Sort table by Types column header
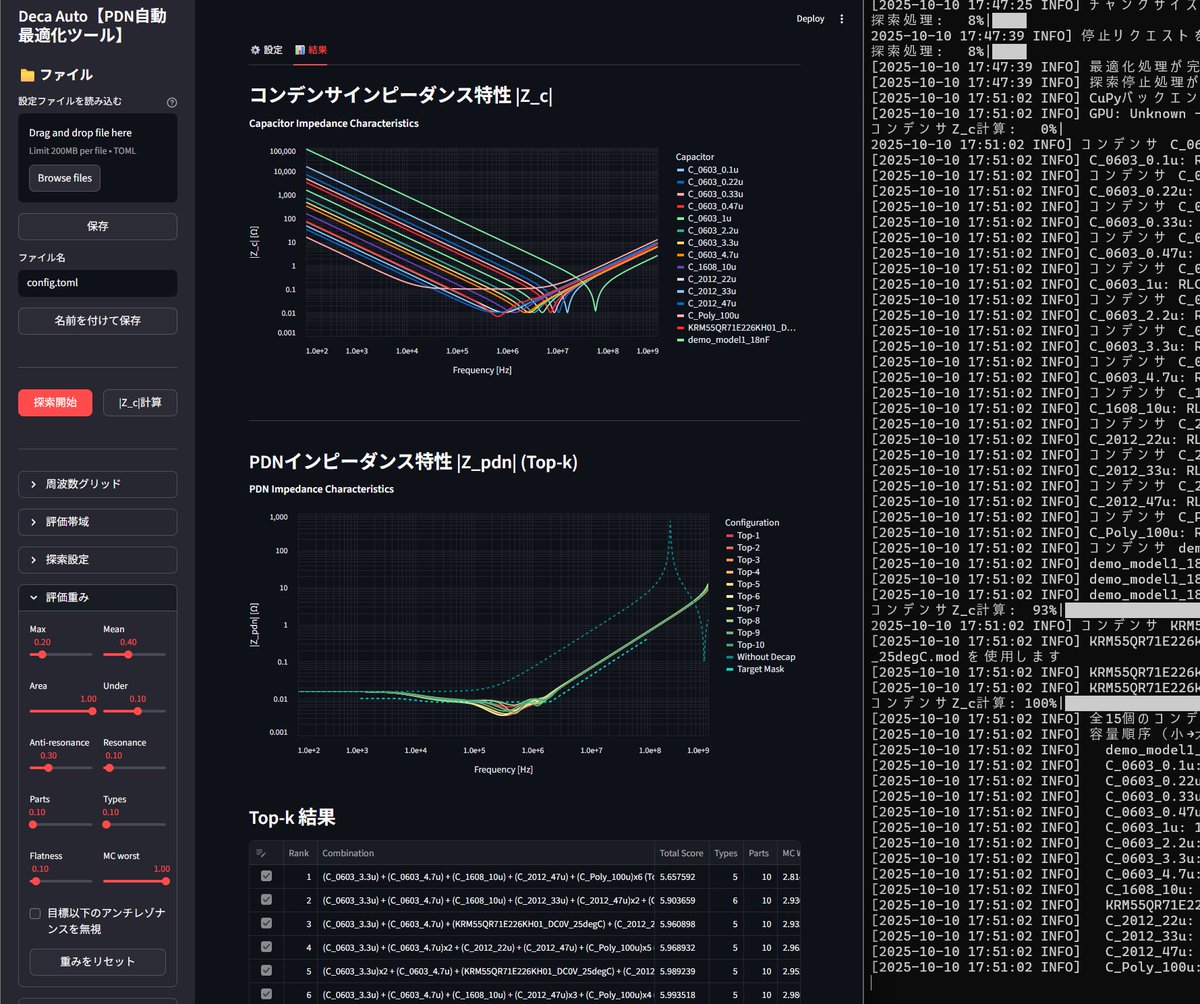 click(725, 853)
